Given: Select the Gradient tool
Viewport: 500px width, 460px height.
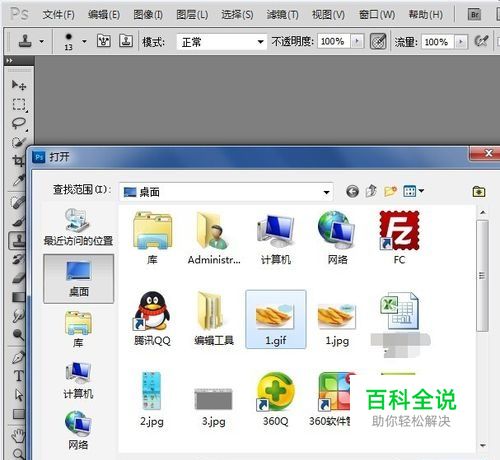Looking at the screenshot, I should pyautogui.click(x=18, y=297).
